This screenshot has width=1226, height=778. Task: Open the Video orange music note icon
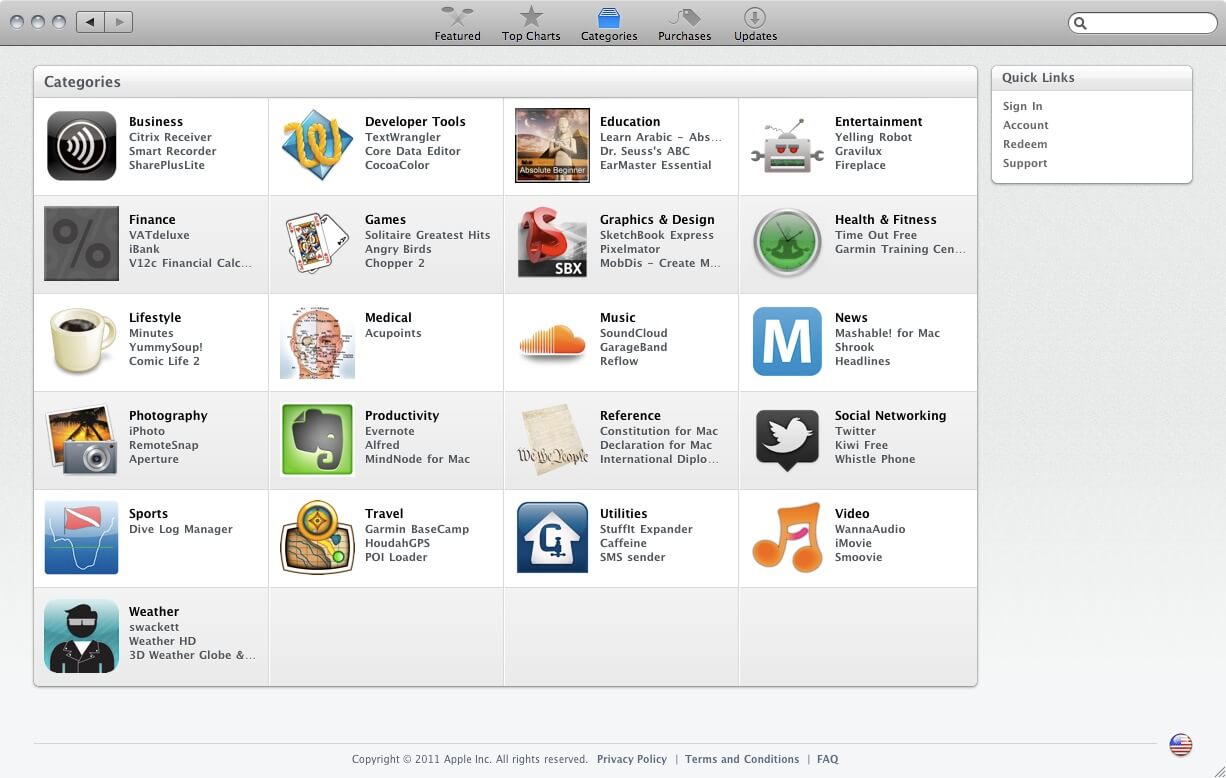(x=787, y=537)
